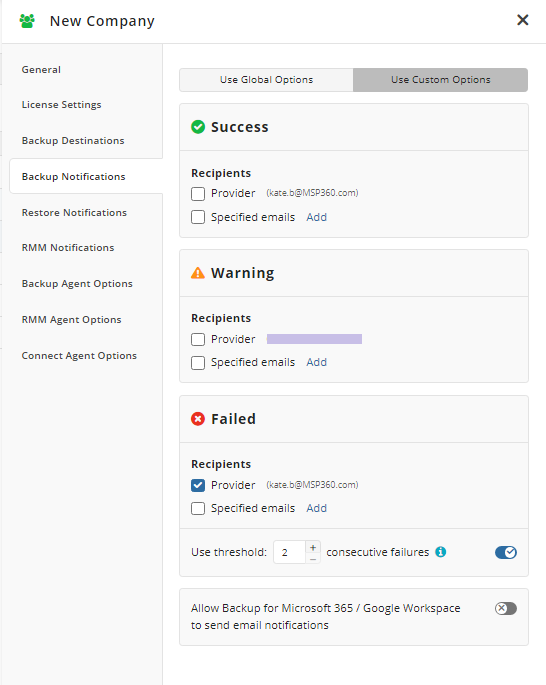The height and width of the screenshot is (685, 546).
Task: Open the License Settings section
Action: pyautogui.click(x=62, y=105)
